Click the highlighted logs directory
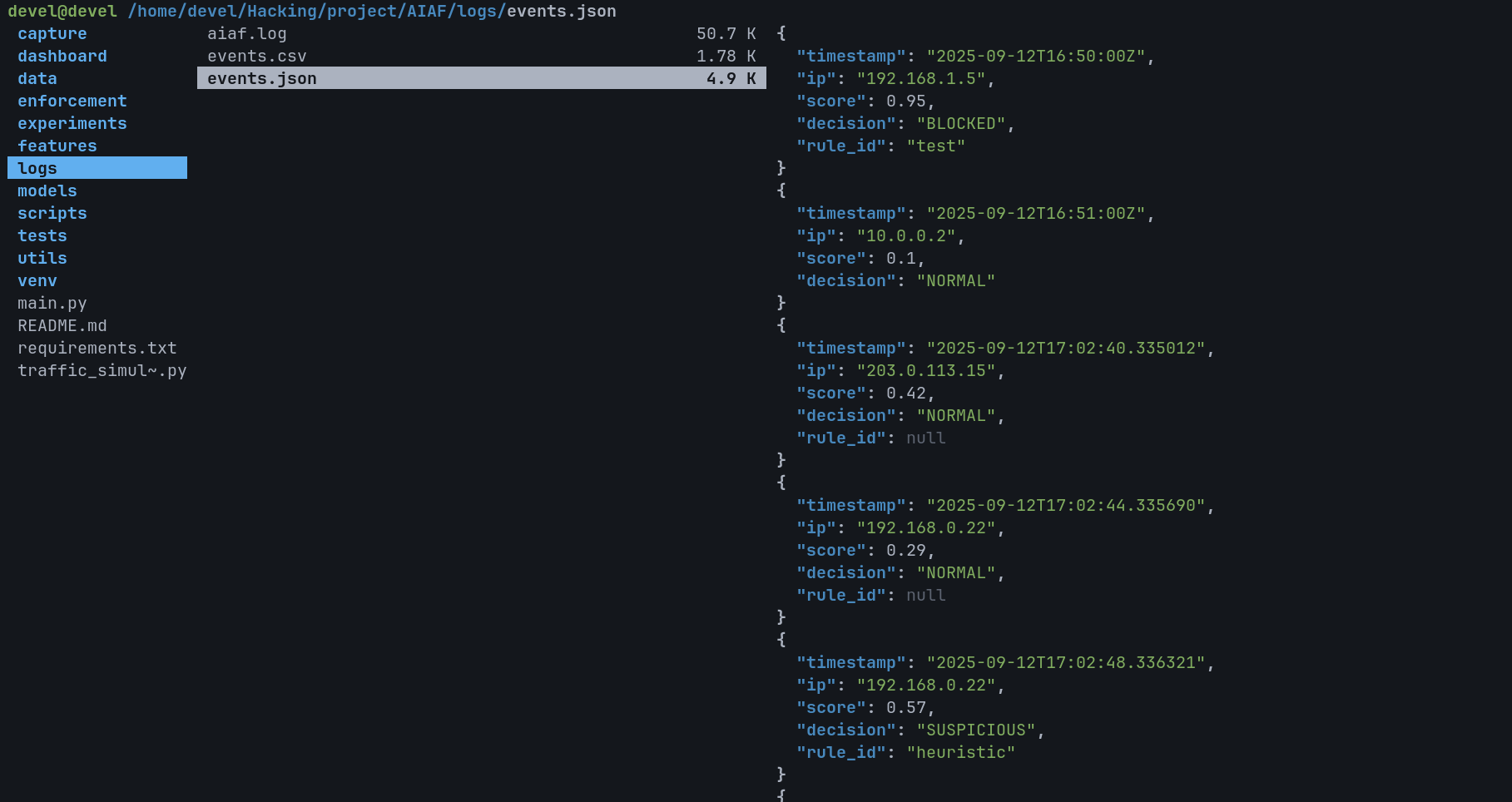 (x=97, y=168)
